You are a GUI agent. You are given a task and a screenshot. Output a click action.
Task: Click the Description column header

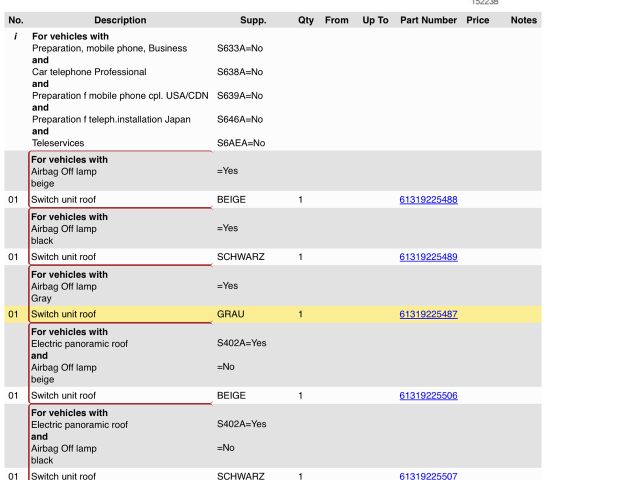pos(120,20)
